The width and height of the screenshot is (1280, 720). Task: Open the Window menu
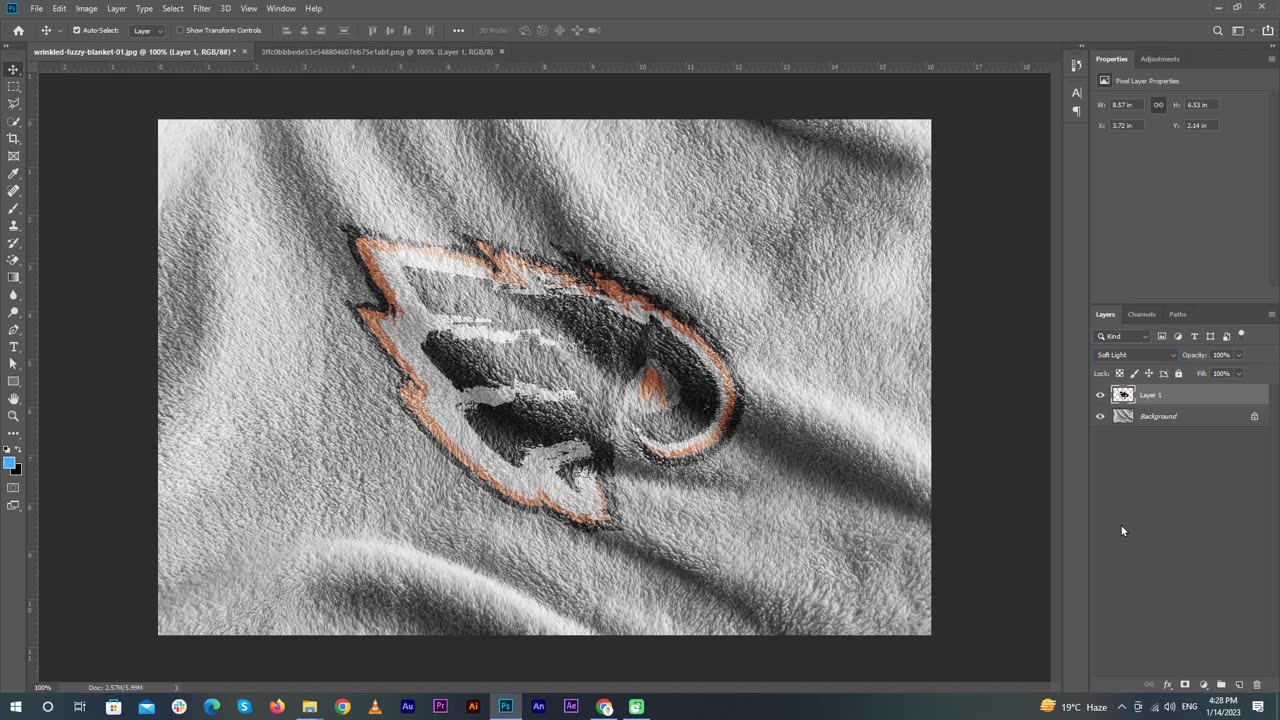[x=281, y=8]
